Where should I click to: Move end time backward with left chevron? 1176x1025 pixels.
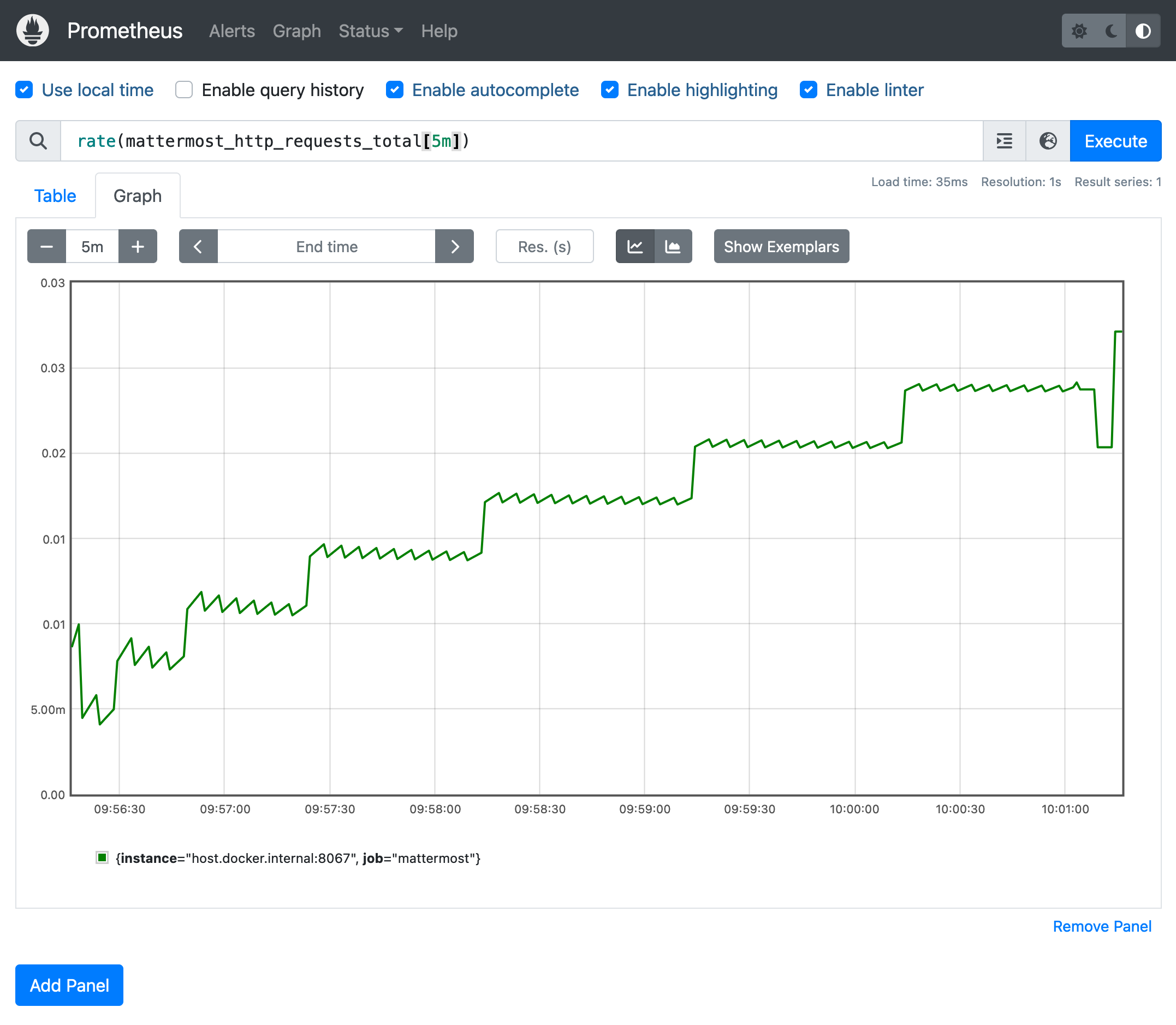pos(198,247)
